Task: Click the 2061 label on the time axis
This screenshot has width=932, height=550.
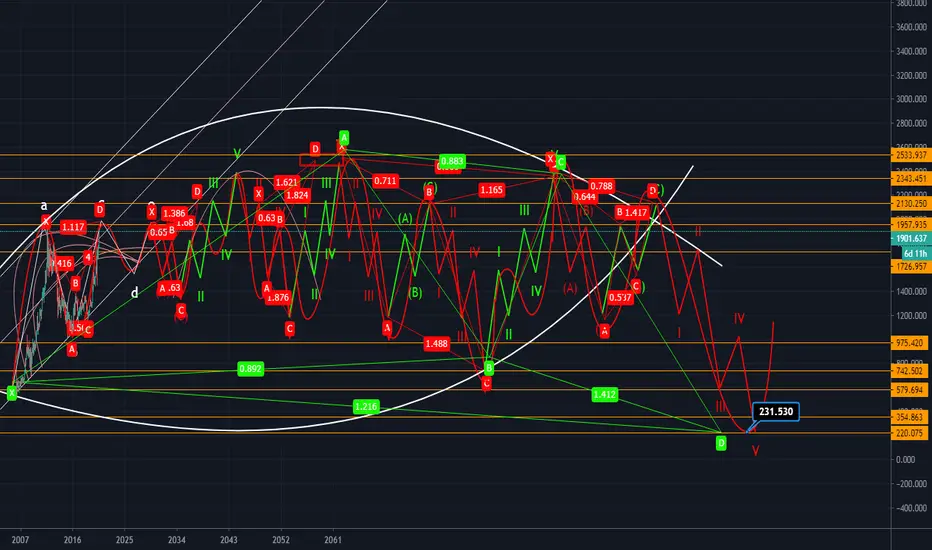Action: pyautogui.click(x=333, y=540)
